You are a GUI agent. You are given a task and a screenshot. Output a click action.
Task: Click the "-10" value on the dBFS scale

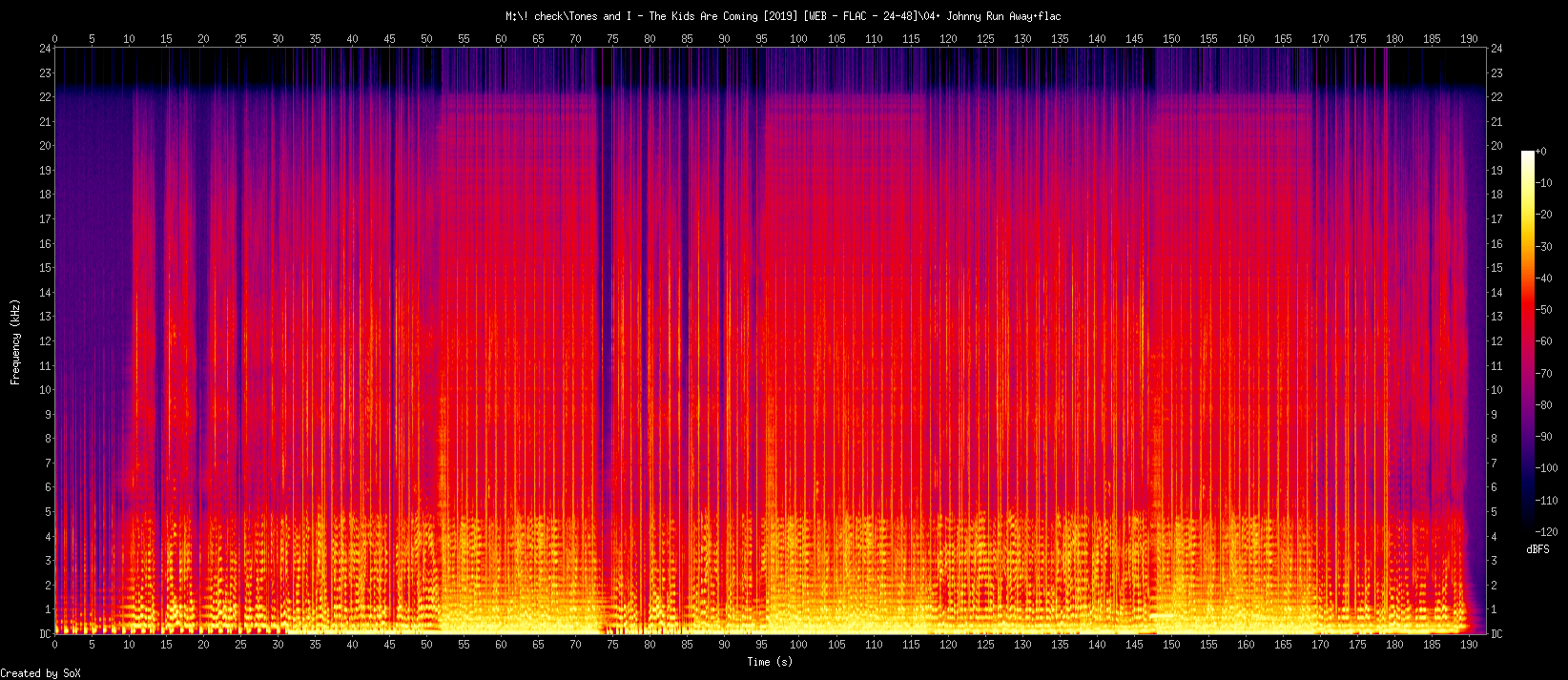coord(1544,183)
